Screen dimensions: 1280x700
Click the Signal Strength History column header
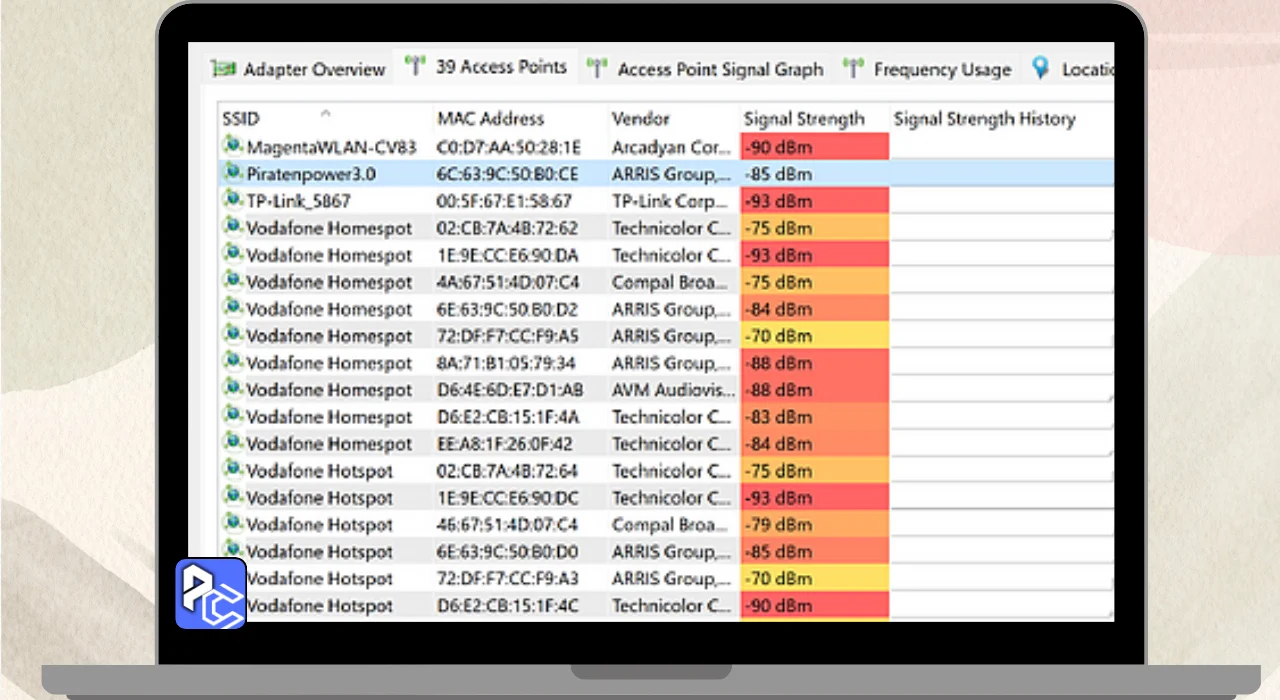pos(1001,118)
